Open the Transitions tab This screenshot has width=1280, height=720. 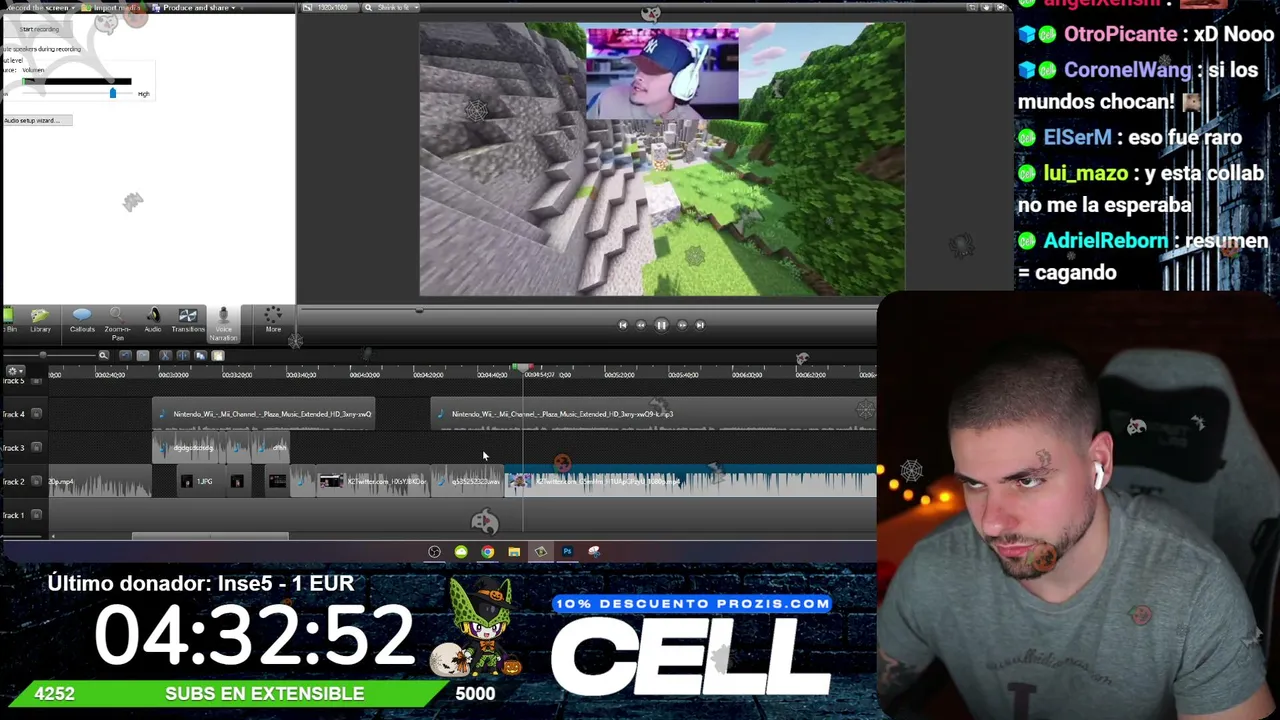(187, 320)
